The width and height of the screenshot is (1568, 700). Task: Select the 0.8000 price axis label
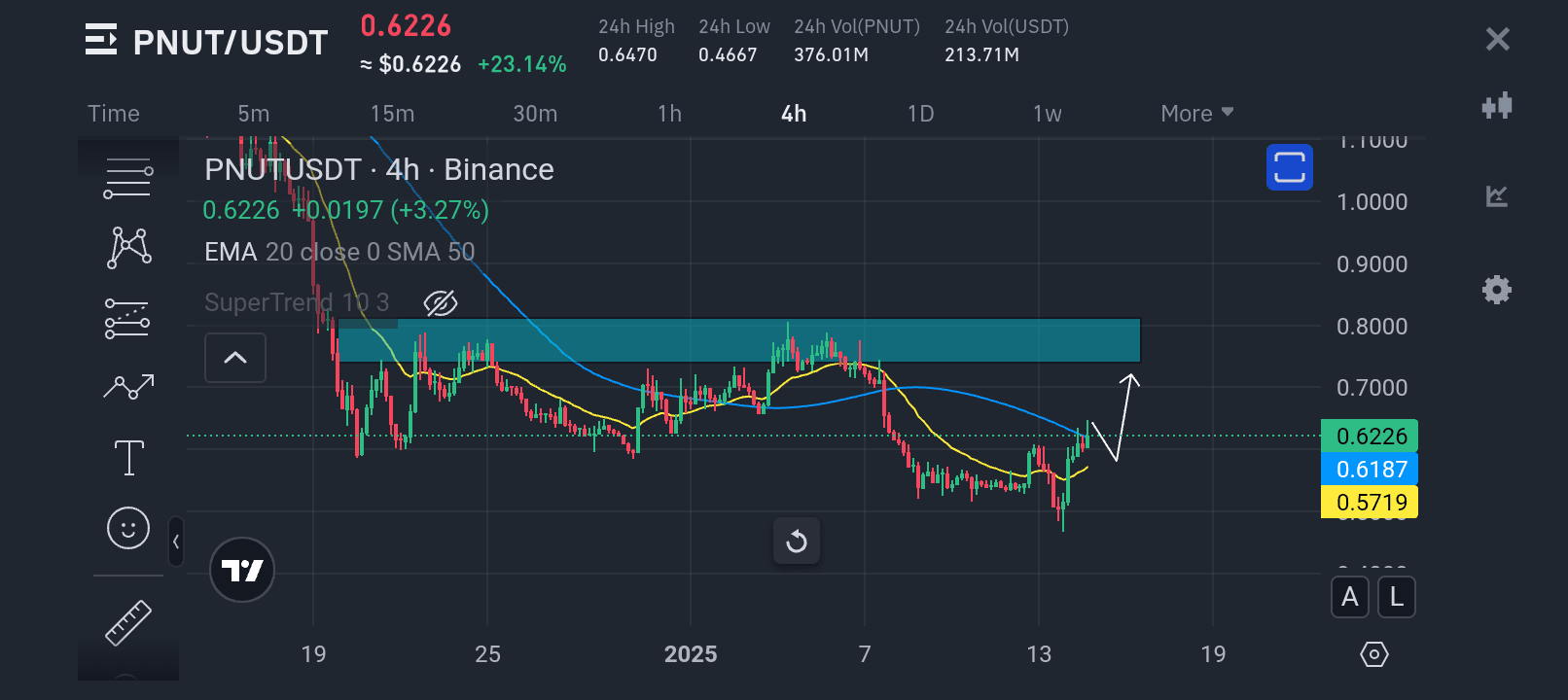[1372, 326]
